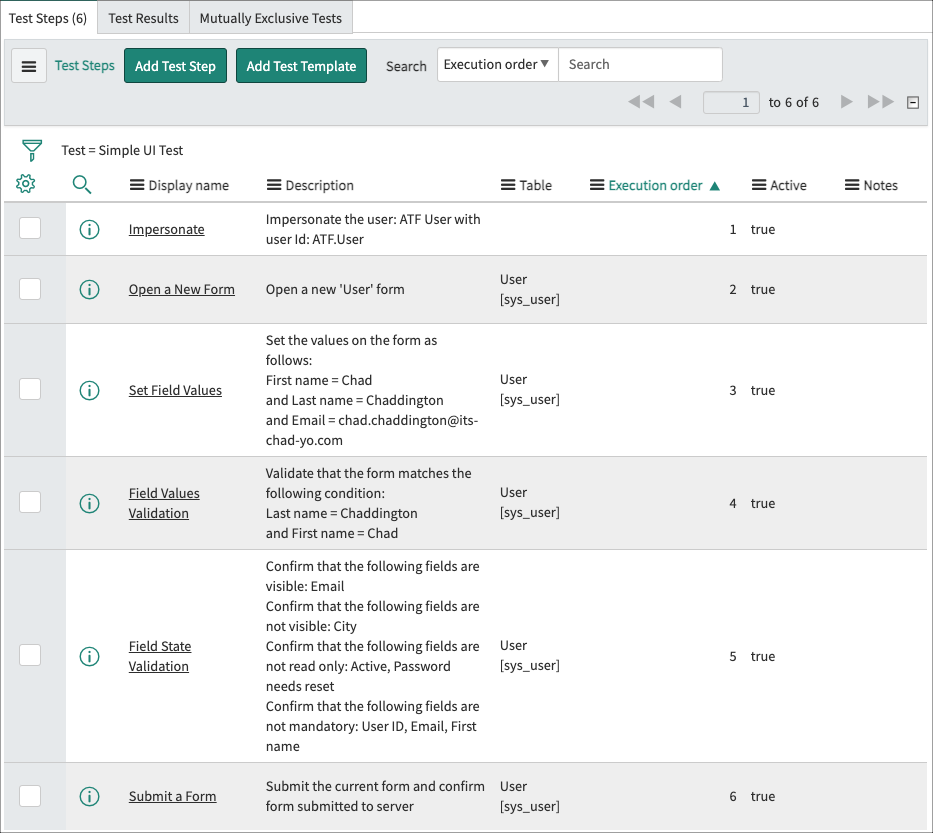Click the info icon beside Field State Validation
Viewport: 933px width, 833px height.
89,656
